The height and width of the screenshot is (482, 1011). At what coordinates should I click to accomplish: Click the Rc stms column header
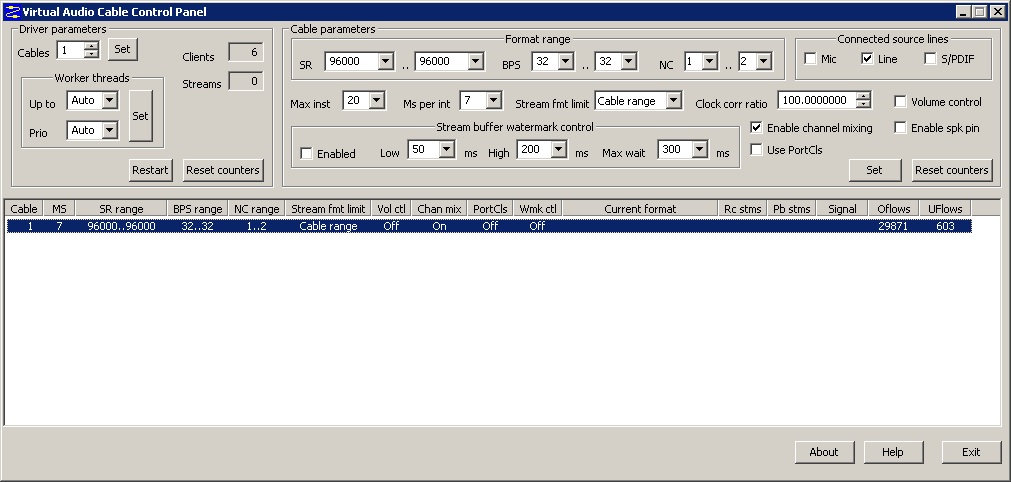(x=743, y=209)
